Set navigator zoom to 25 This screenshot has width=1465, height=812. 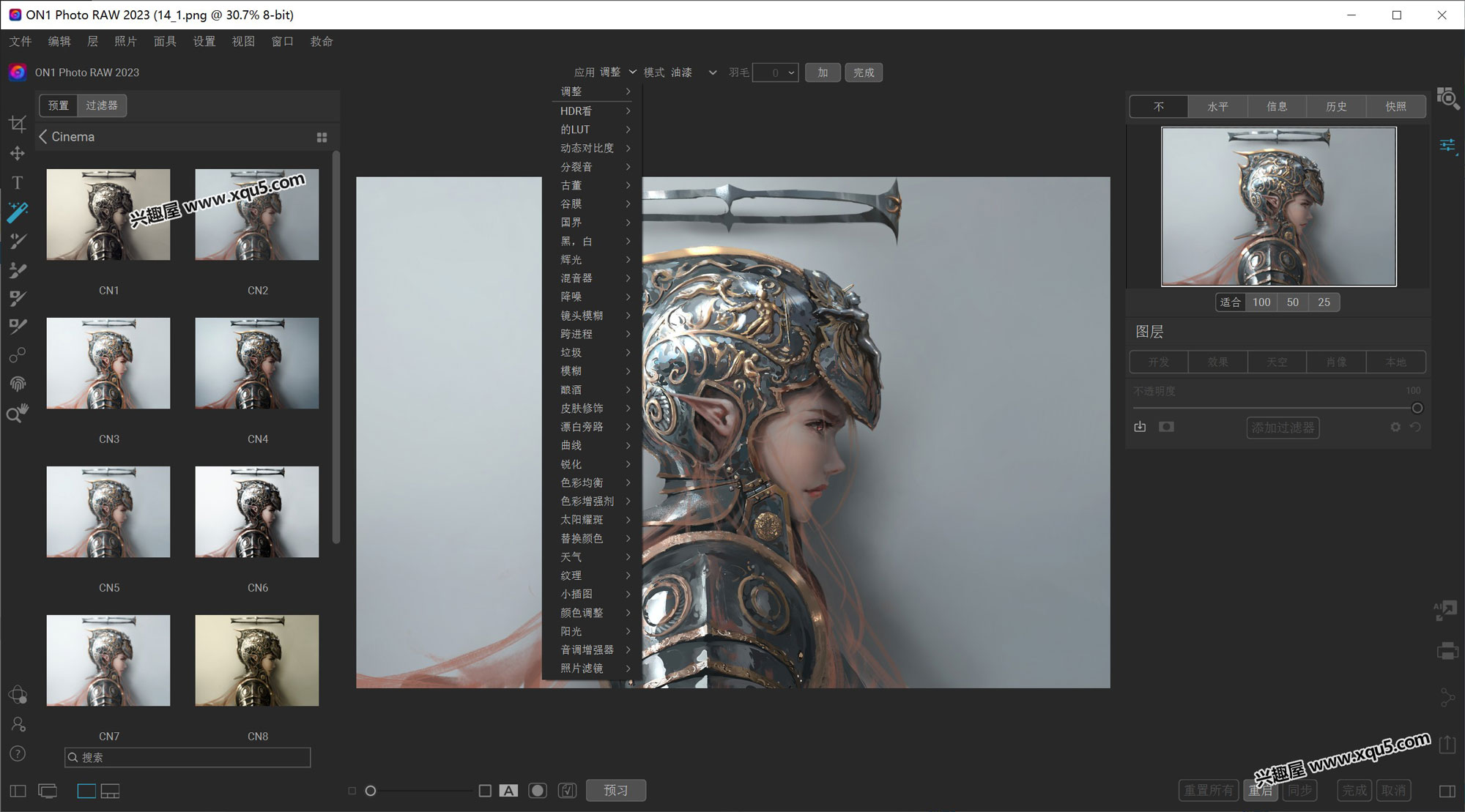pyautogui.click(x=1324, y=302)
